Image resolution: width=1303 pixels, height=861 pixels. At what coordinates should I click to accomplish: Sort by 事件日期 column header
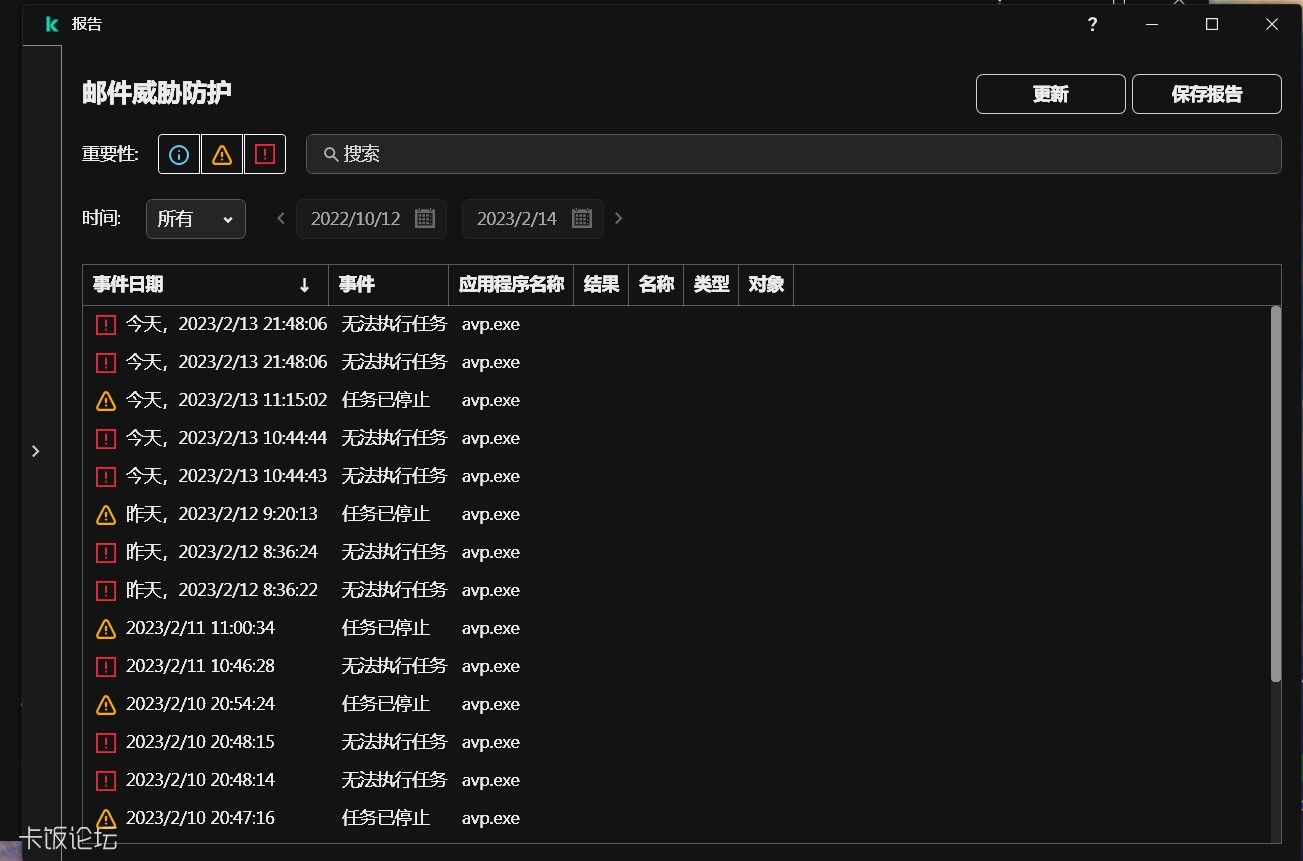point(205,285)
